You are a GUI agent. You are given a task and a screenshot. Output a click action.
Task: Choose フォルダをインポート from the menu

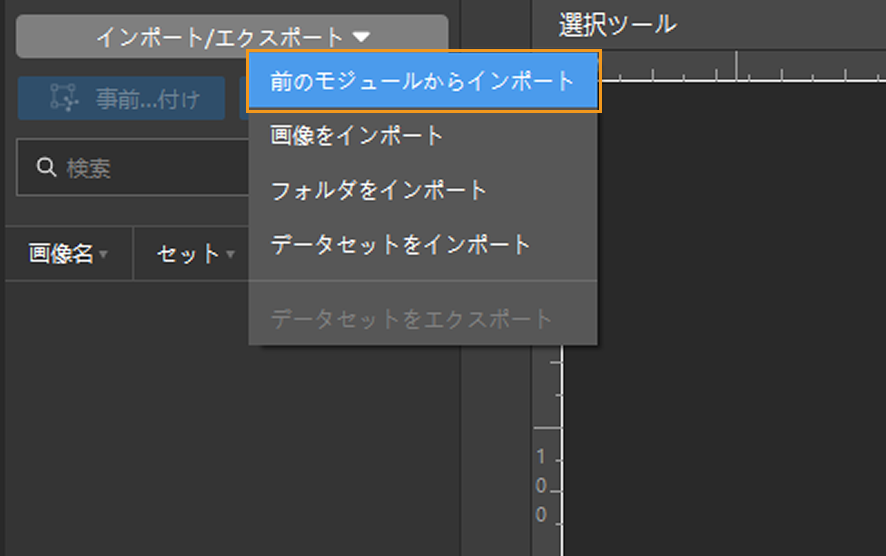coord(423,190)
